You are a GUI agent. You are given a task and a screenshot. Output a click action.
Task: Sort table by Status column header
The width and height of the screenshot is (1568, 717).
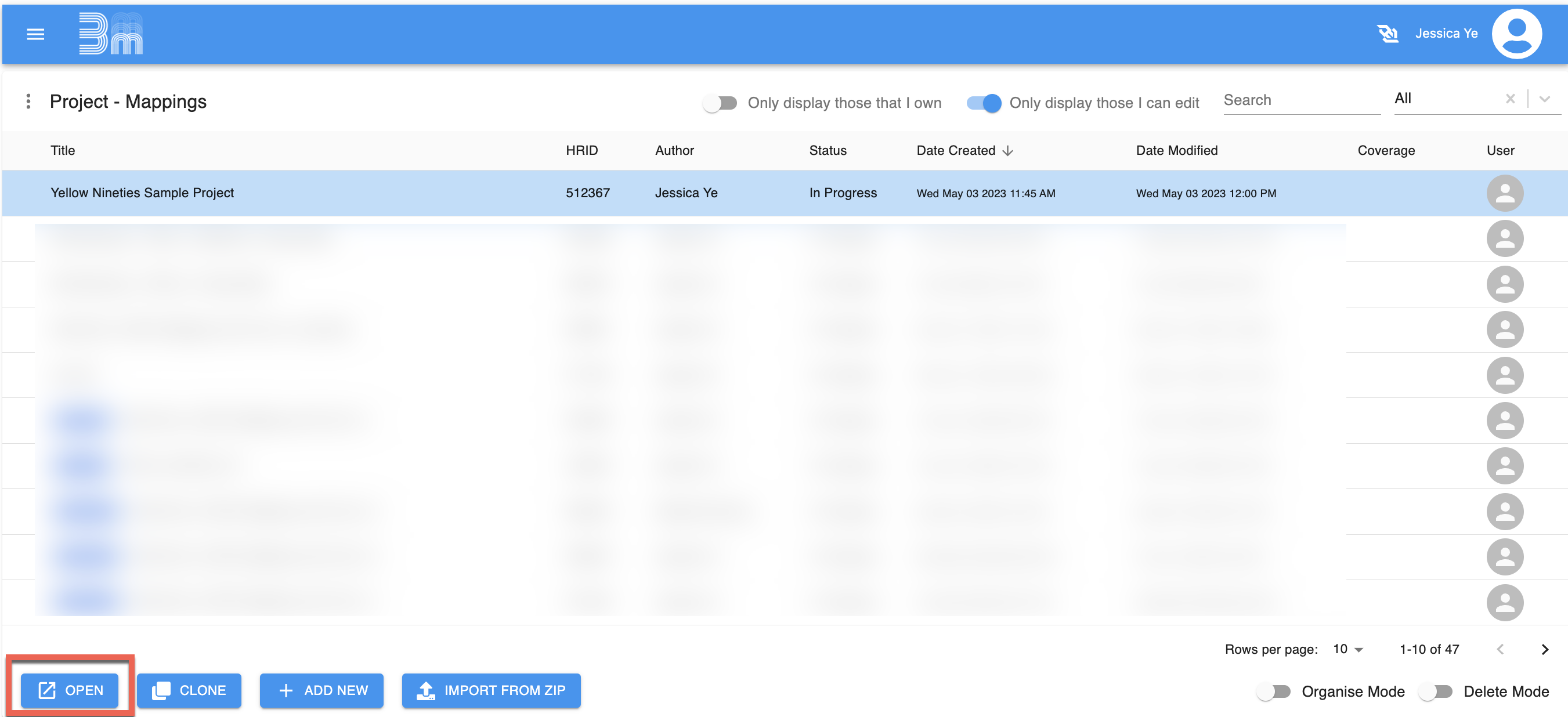pos(827,150)
